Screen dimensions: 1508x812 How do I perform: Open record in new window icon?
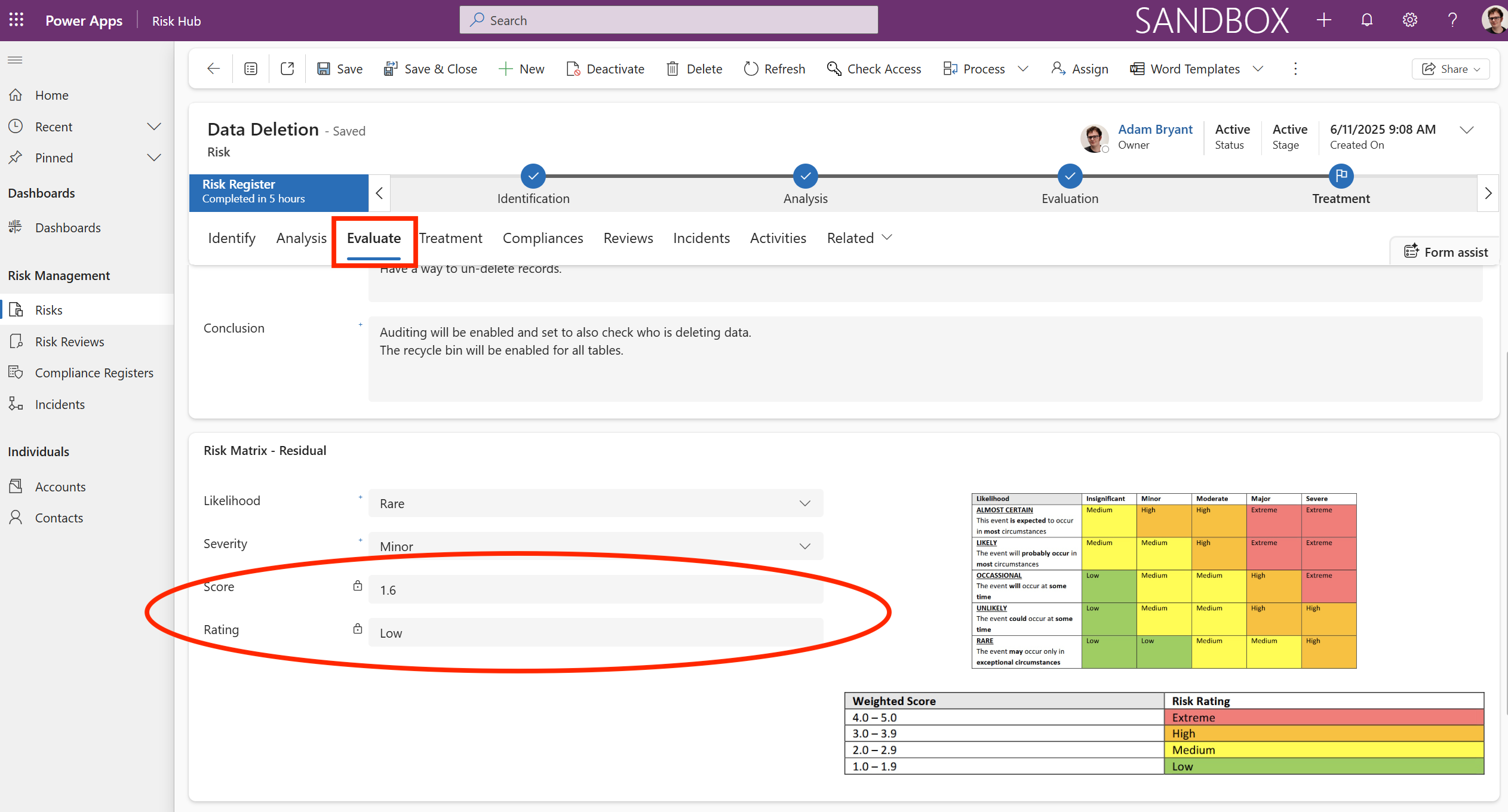coord(287,69)
